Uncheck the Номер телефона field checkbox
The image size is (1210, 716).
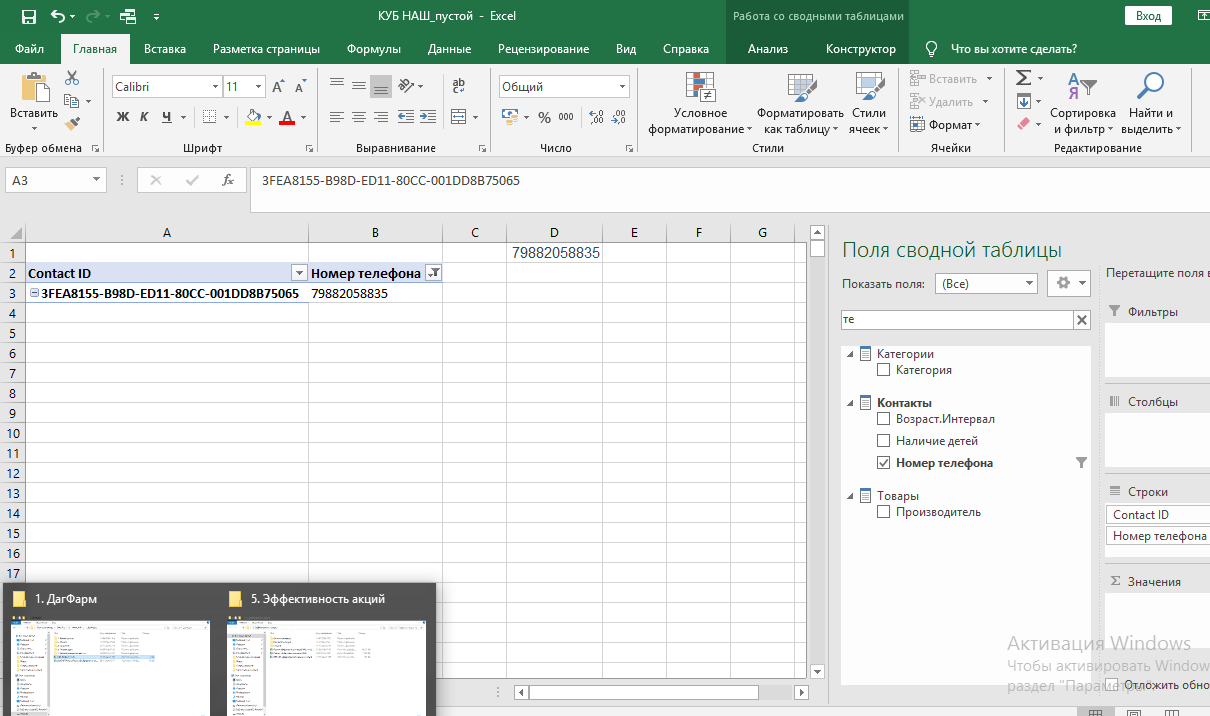[883, 463]
